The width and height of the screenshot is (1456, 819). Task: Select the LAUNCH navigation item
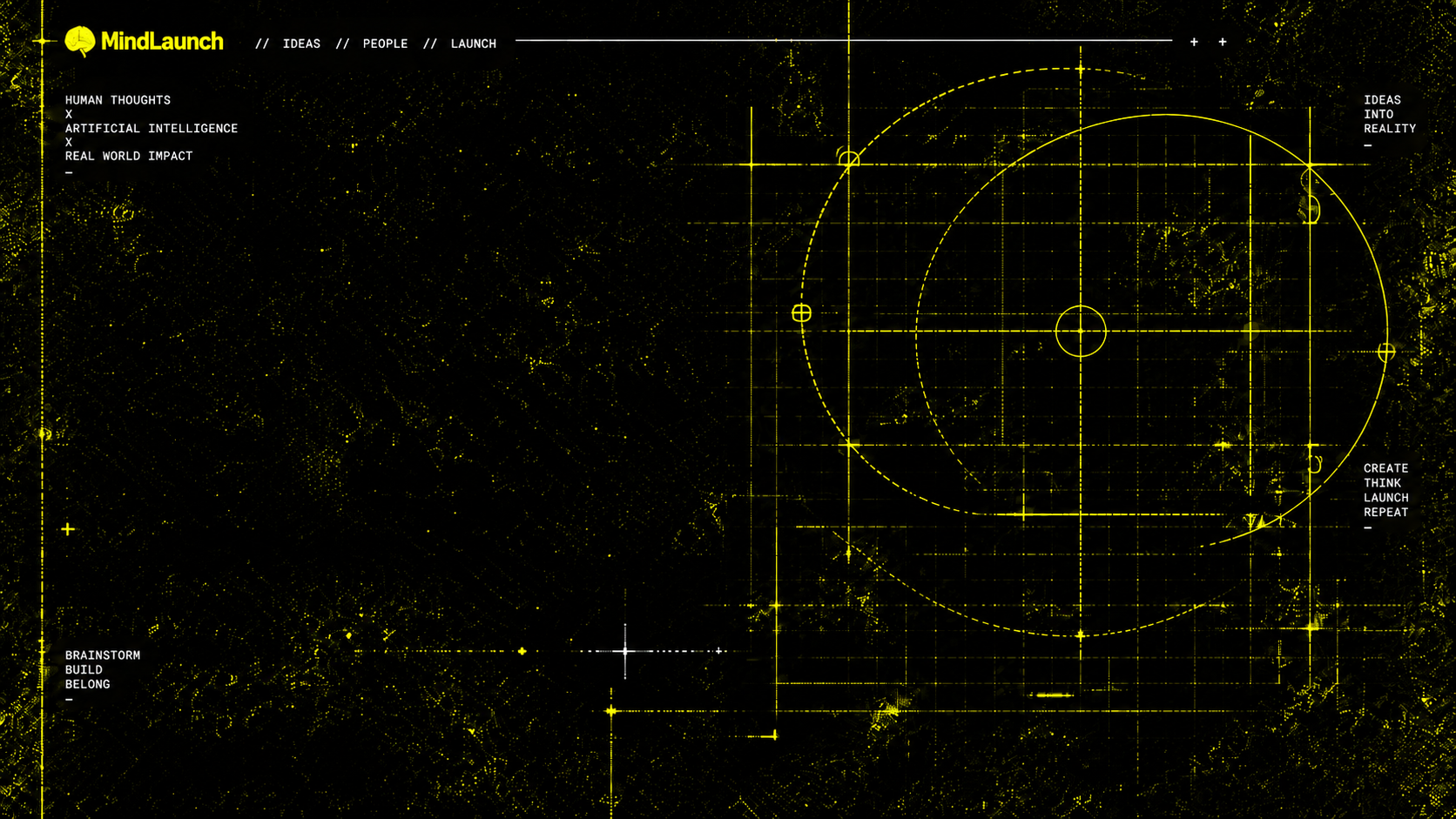[474, 44]
